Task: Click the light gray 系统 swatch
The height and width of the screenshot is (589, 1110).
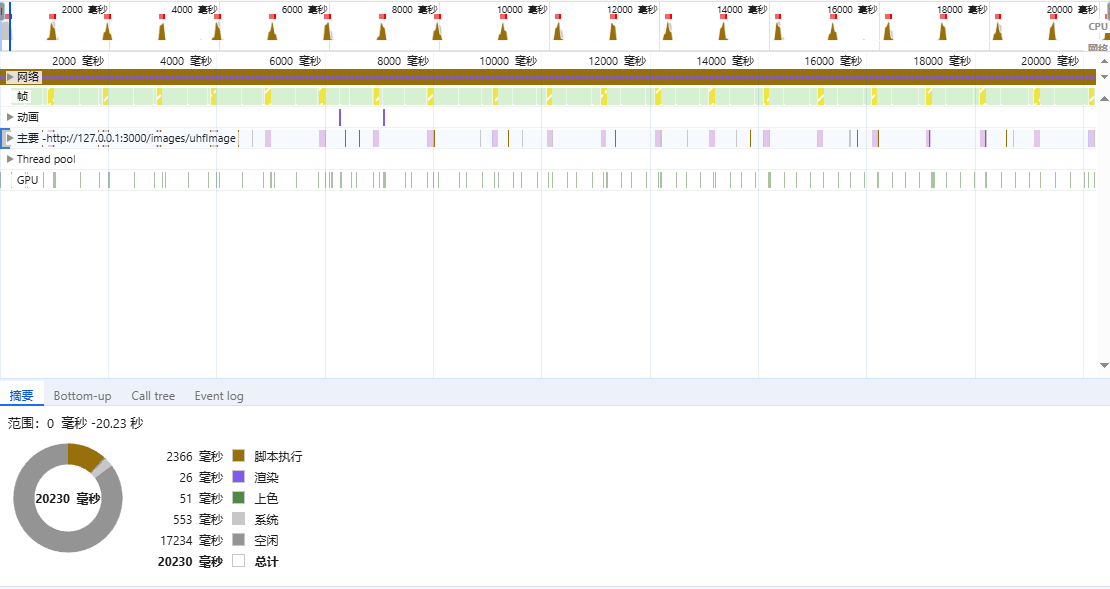Action: coord(238,519)
